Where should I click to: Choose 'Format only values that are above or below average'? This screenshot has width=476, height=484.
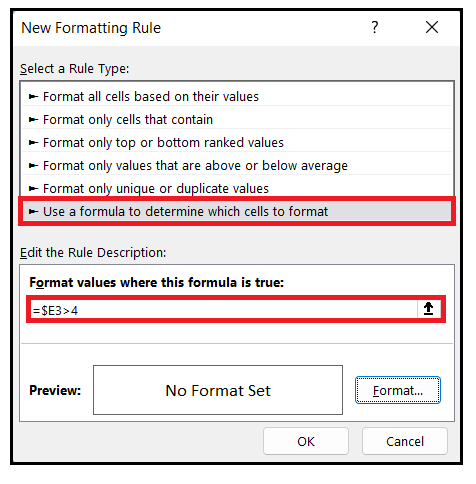237,166
